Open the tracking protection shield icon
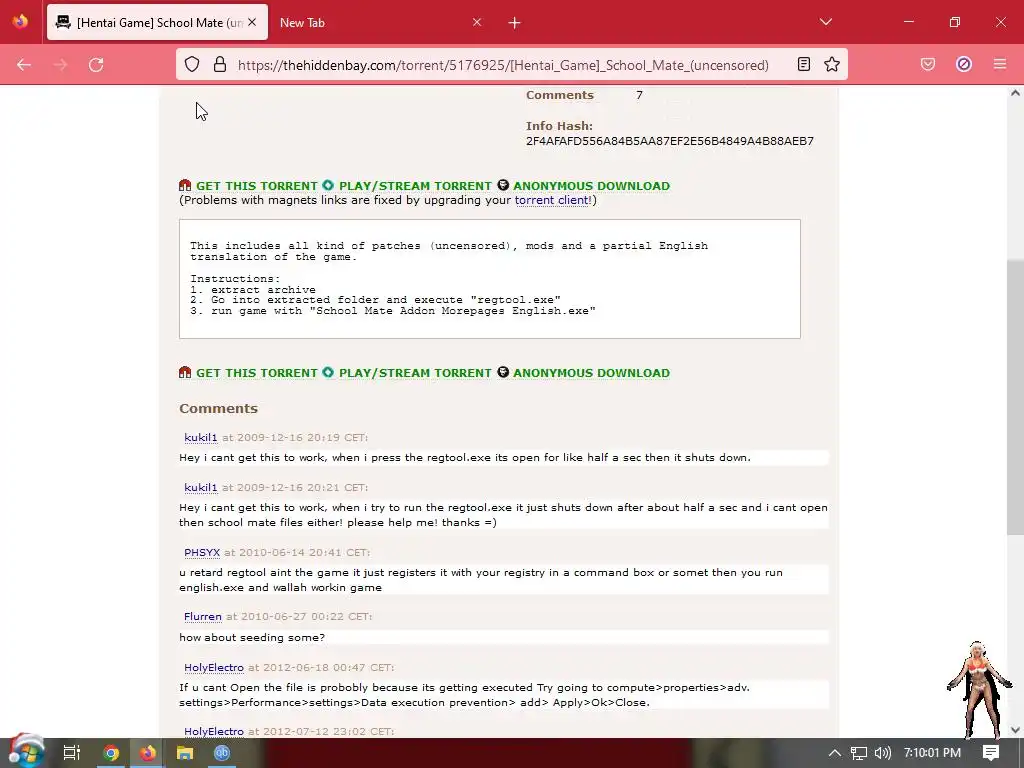The height and width of the screenshot is (768, 1024). 191,65
